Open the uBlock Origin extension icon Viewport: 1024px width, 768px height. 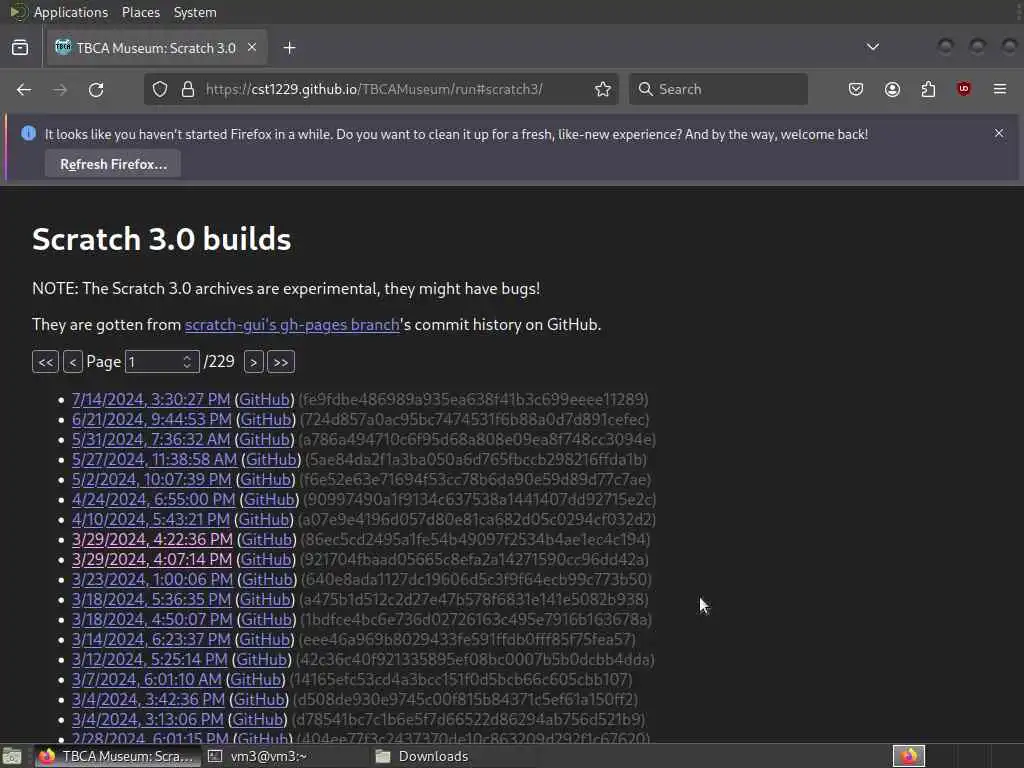coord(964,89)
